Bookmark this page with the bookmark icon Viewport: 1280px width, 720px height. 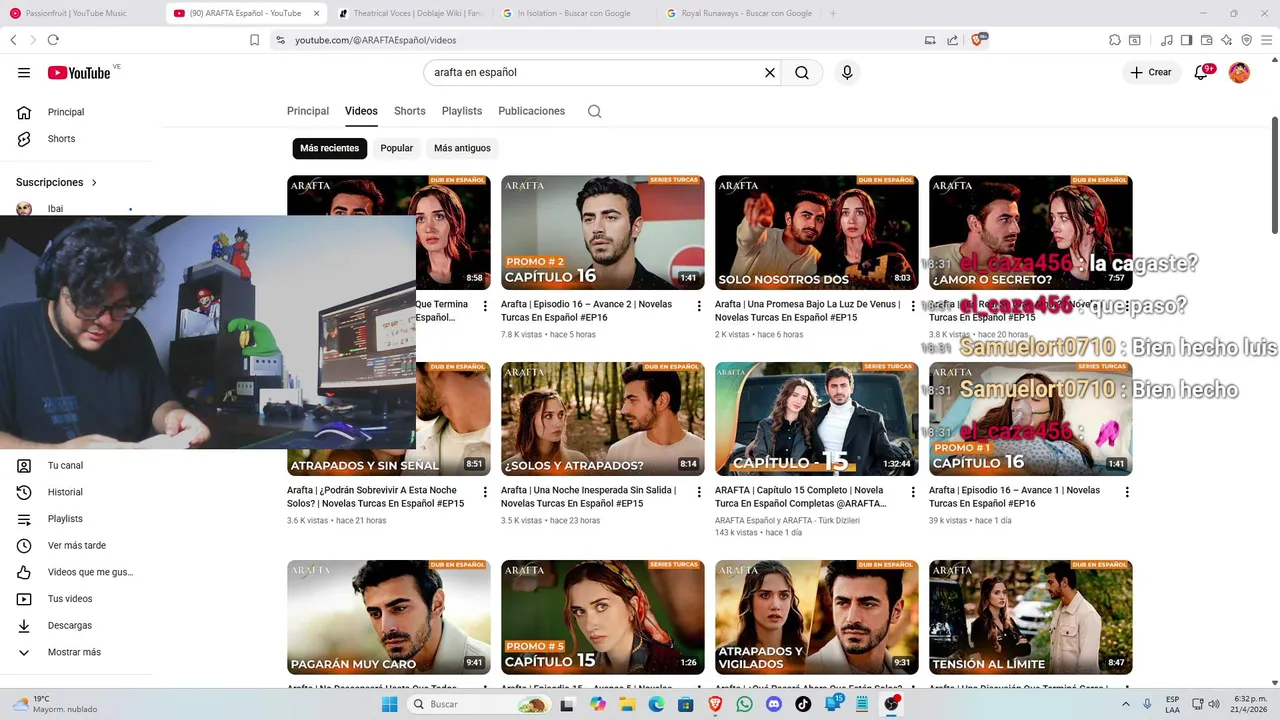coord(254,40)
